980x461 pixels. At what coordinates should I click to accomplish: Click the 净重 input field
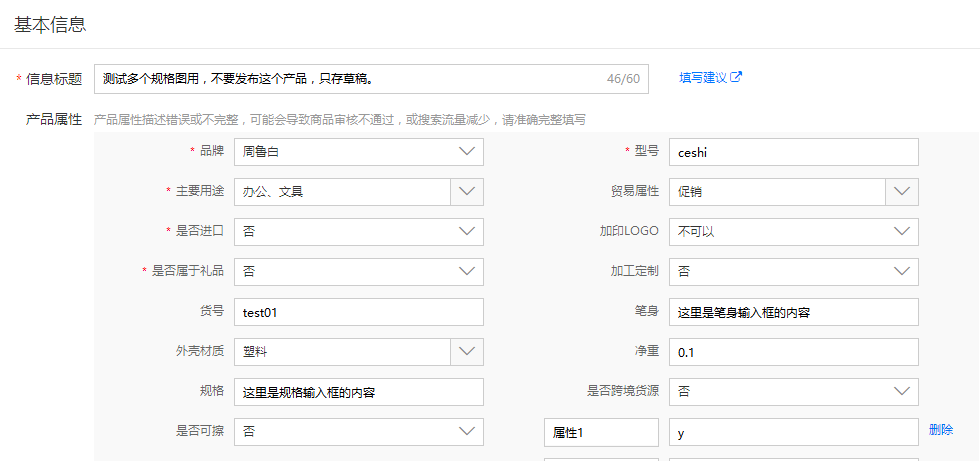click(x=792, y=352)
